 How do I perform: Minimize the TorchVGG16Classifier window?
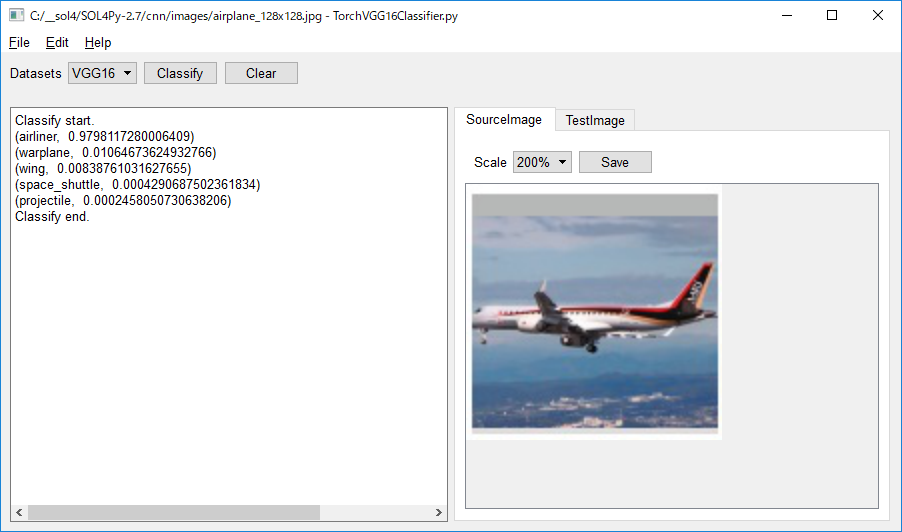[x=787, y=16]
